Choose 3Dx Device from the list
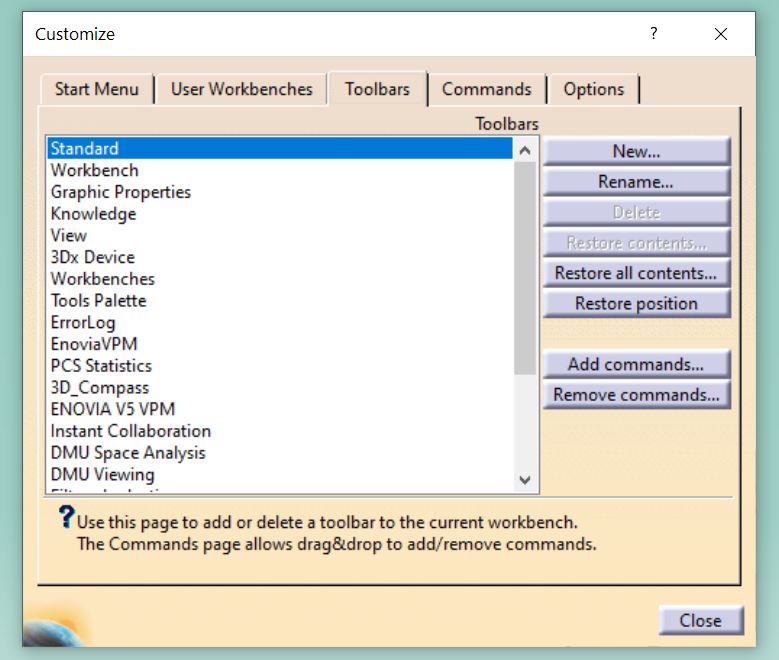The image size is (779, 660). tap(92, 257)
